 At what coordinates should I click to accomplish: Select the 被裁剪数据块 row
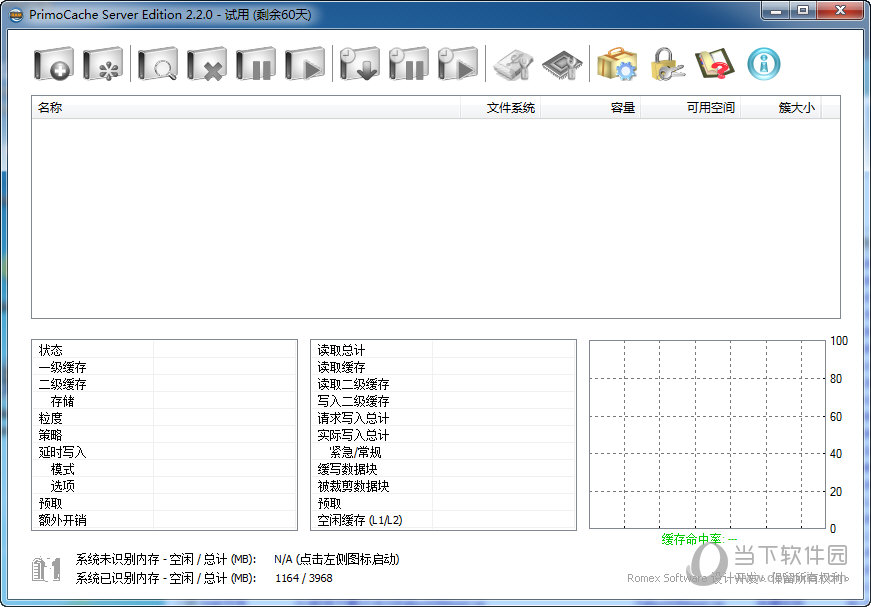tap(443, 486)
